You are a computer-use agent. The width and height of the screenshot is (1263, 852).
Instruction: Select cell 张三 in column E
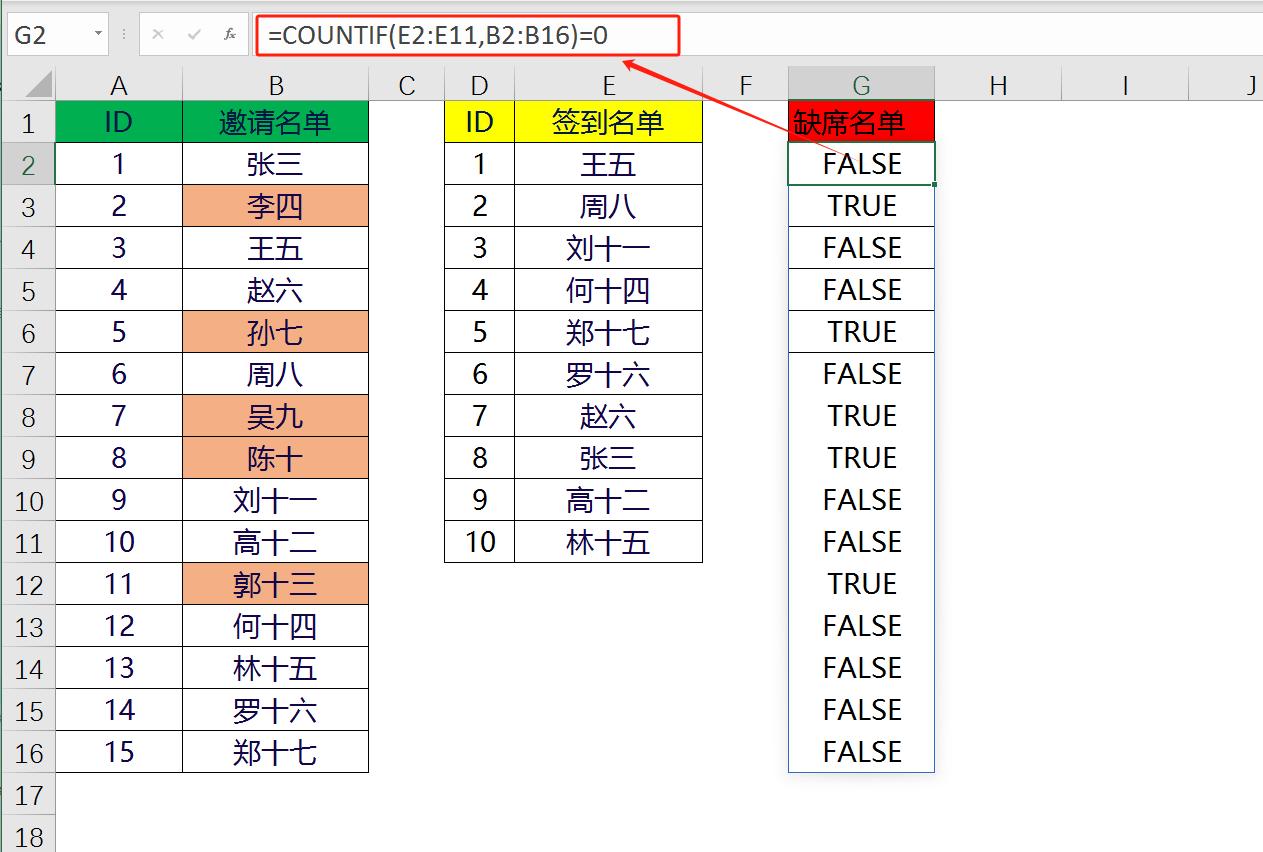coord(608,458)
